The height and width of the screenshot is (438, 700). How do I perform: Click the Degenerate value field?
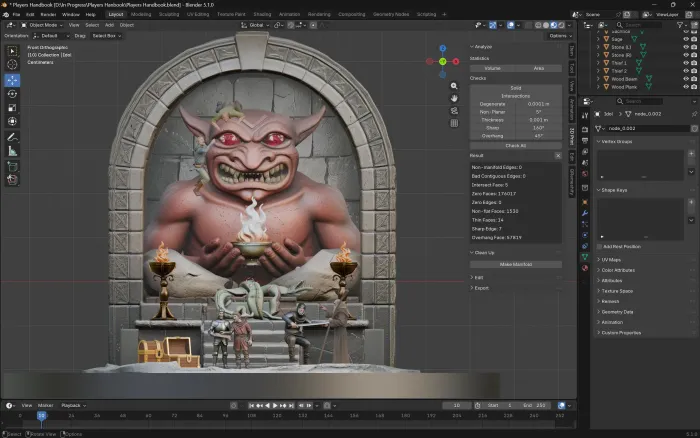pyautogui.click(x=538, y=104)
